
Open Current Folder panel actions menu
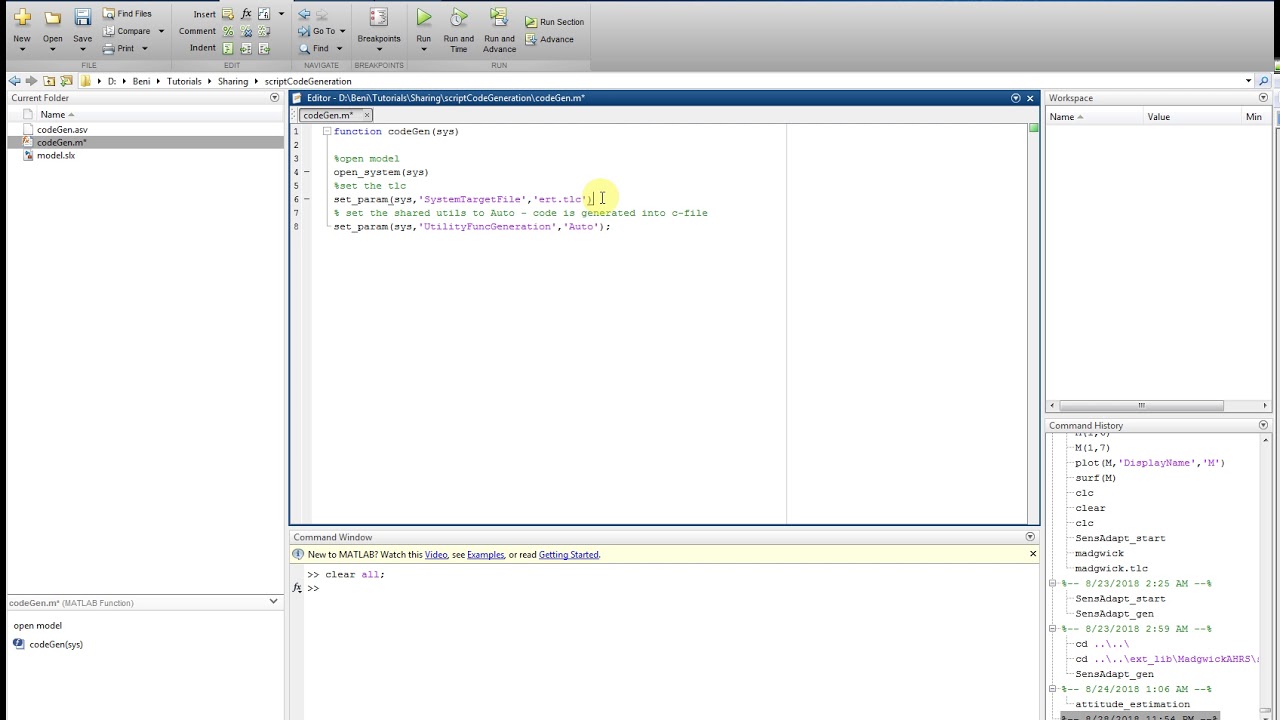(274, 98)
